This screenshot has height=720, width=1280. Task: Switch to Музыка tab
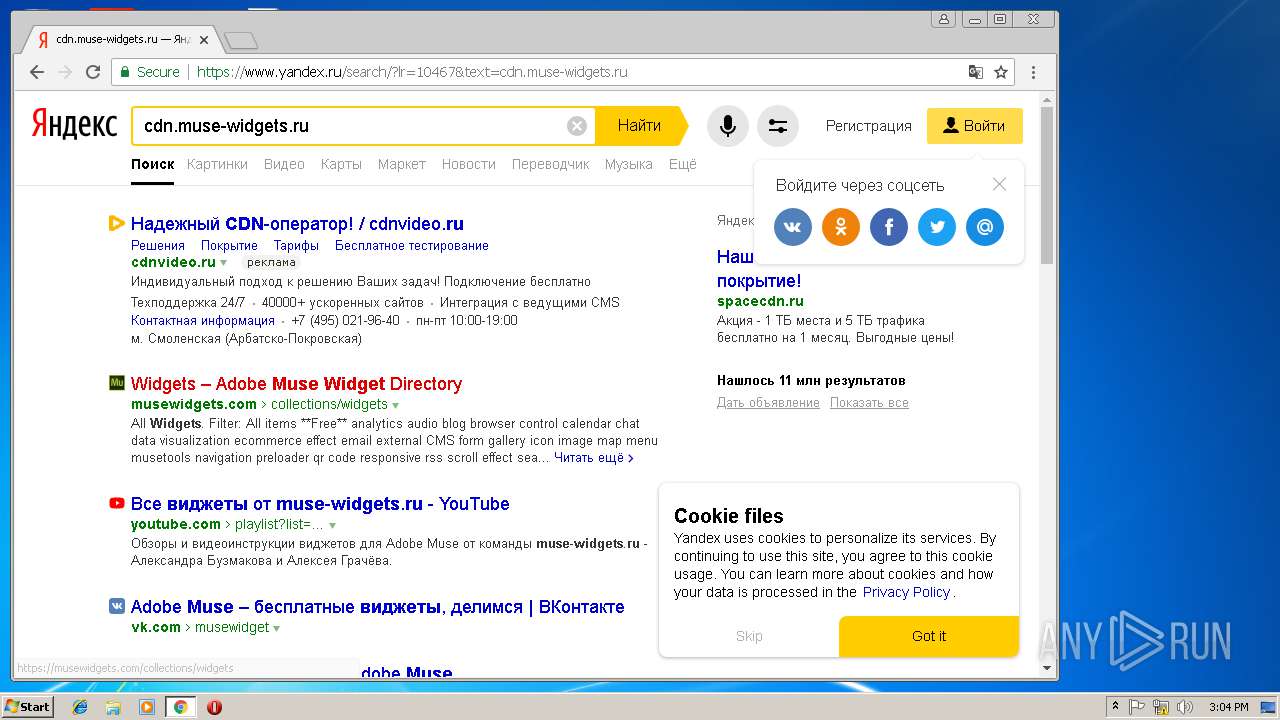tap(629, 164)
